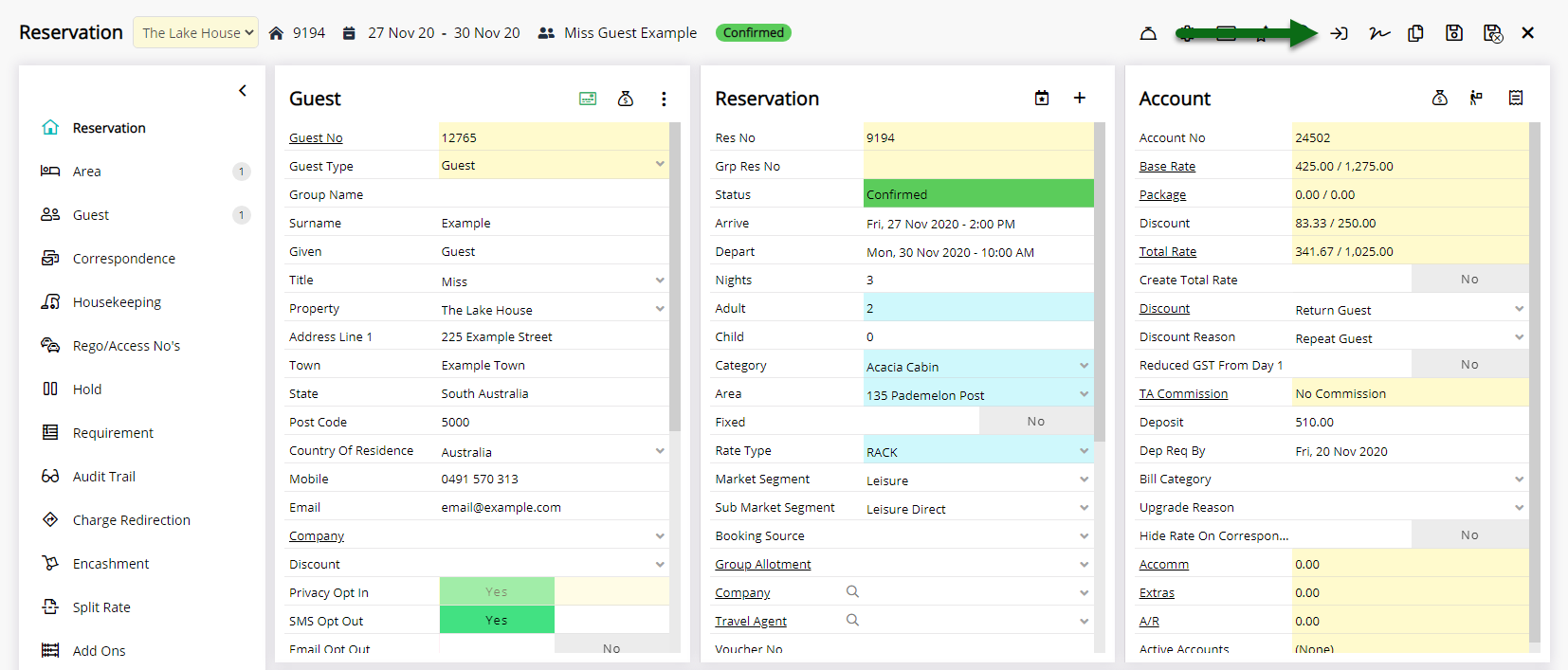This screenshot has height=670, width=1568.
Task: Click the Package link in Account
Action: point(1162,194)
